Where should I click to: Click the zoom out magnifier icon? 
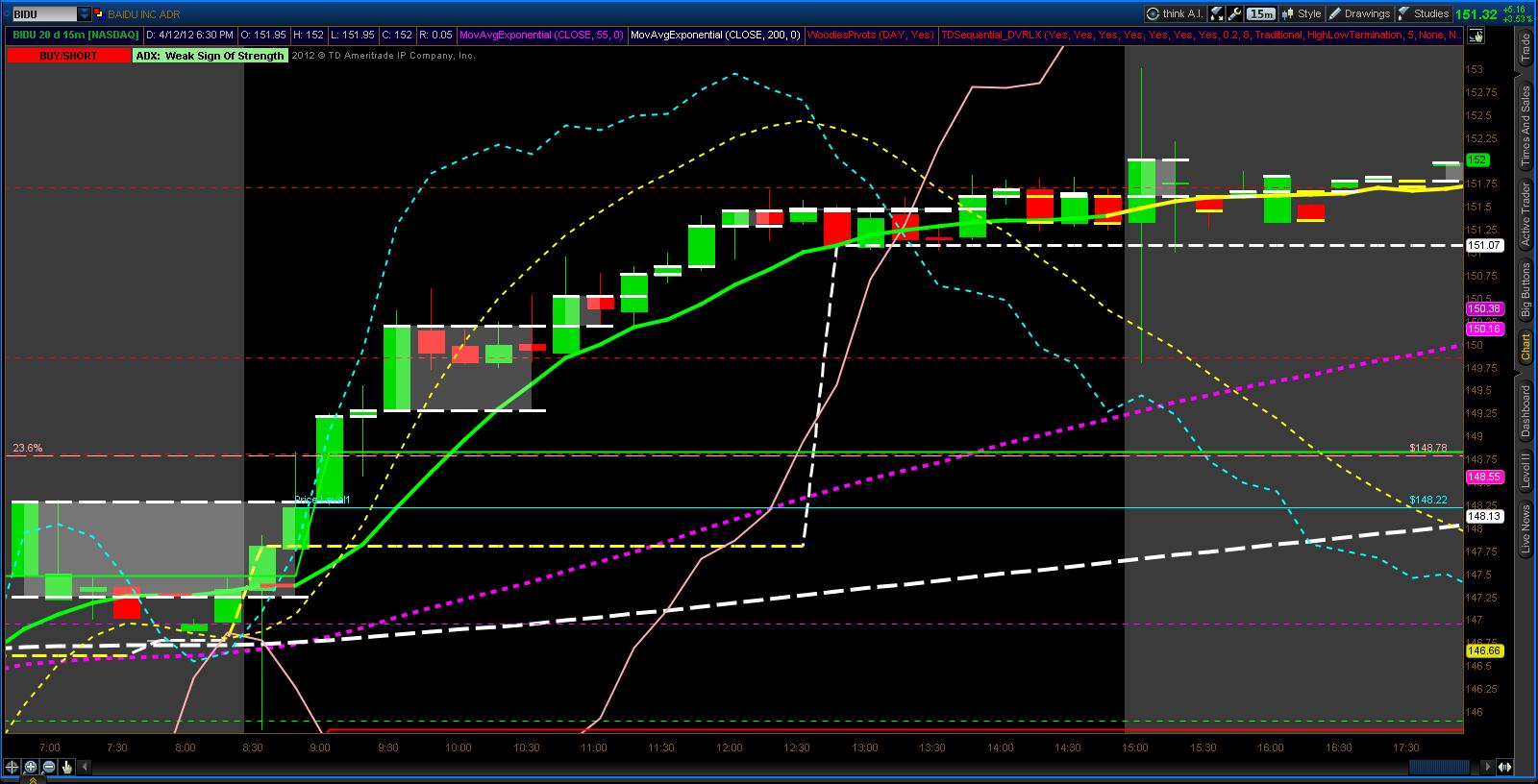click(x=49, y=767)
